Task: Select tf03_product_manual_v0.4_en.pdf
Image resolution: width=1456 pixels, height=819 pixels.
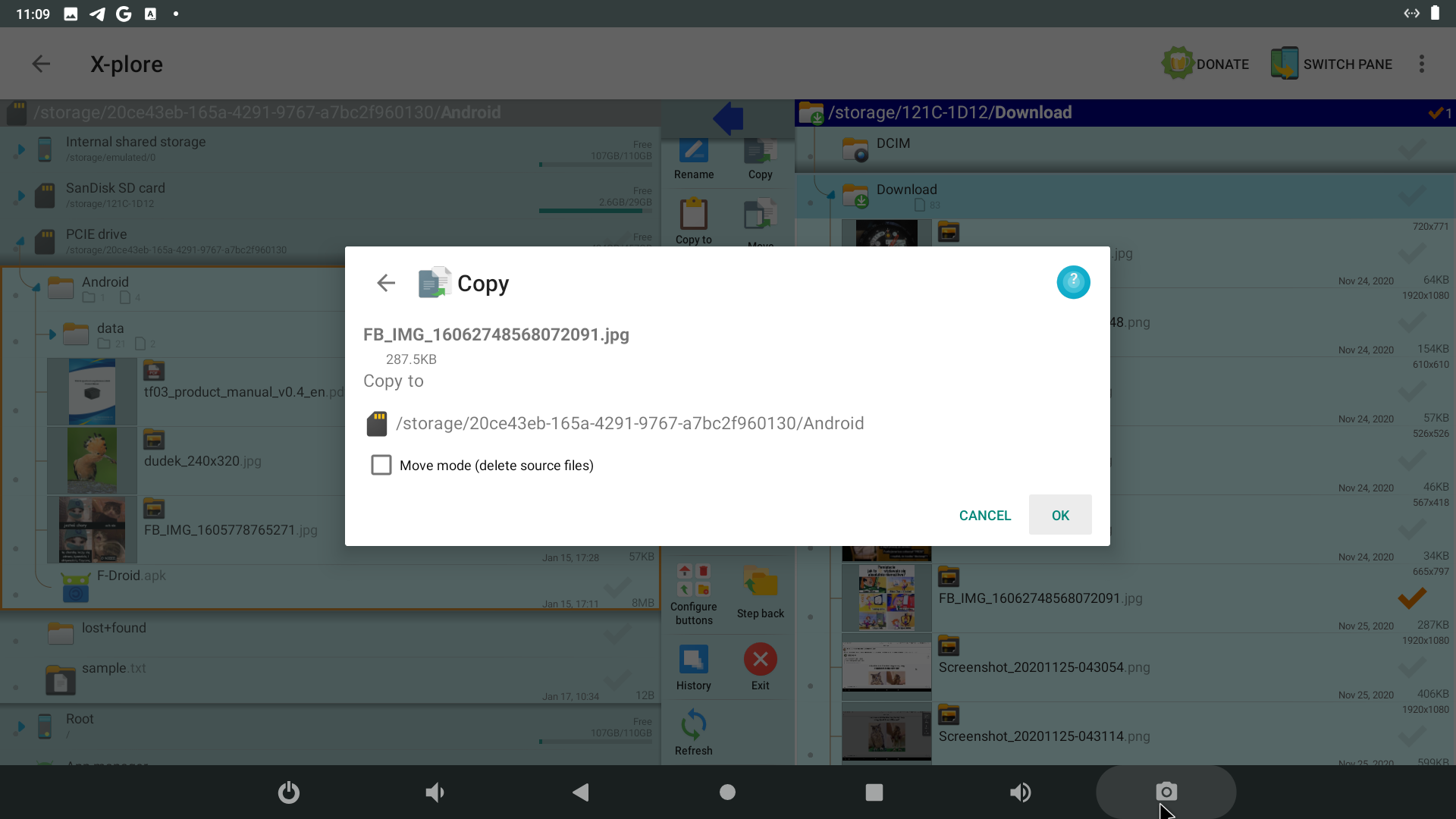Action: coord(244,392)
